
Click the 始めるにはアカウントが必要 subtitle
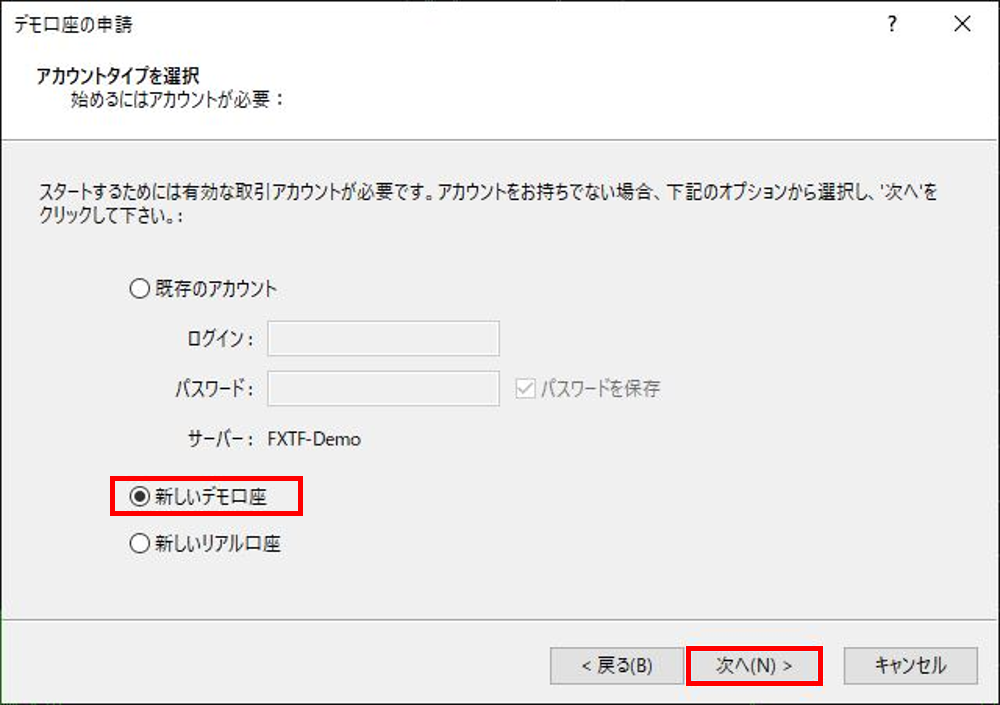tap(177, 100)
